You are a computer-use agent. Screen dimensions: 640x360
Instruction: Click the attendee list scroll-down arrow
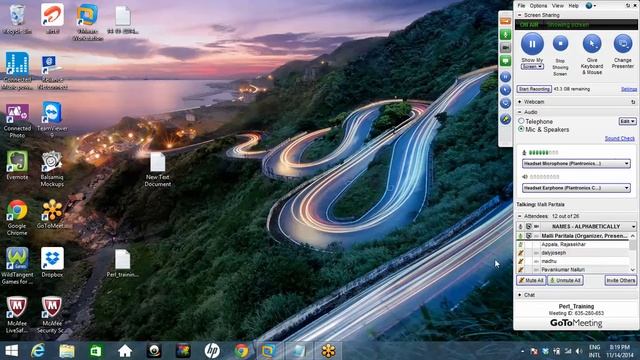tap(633, 270)
